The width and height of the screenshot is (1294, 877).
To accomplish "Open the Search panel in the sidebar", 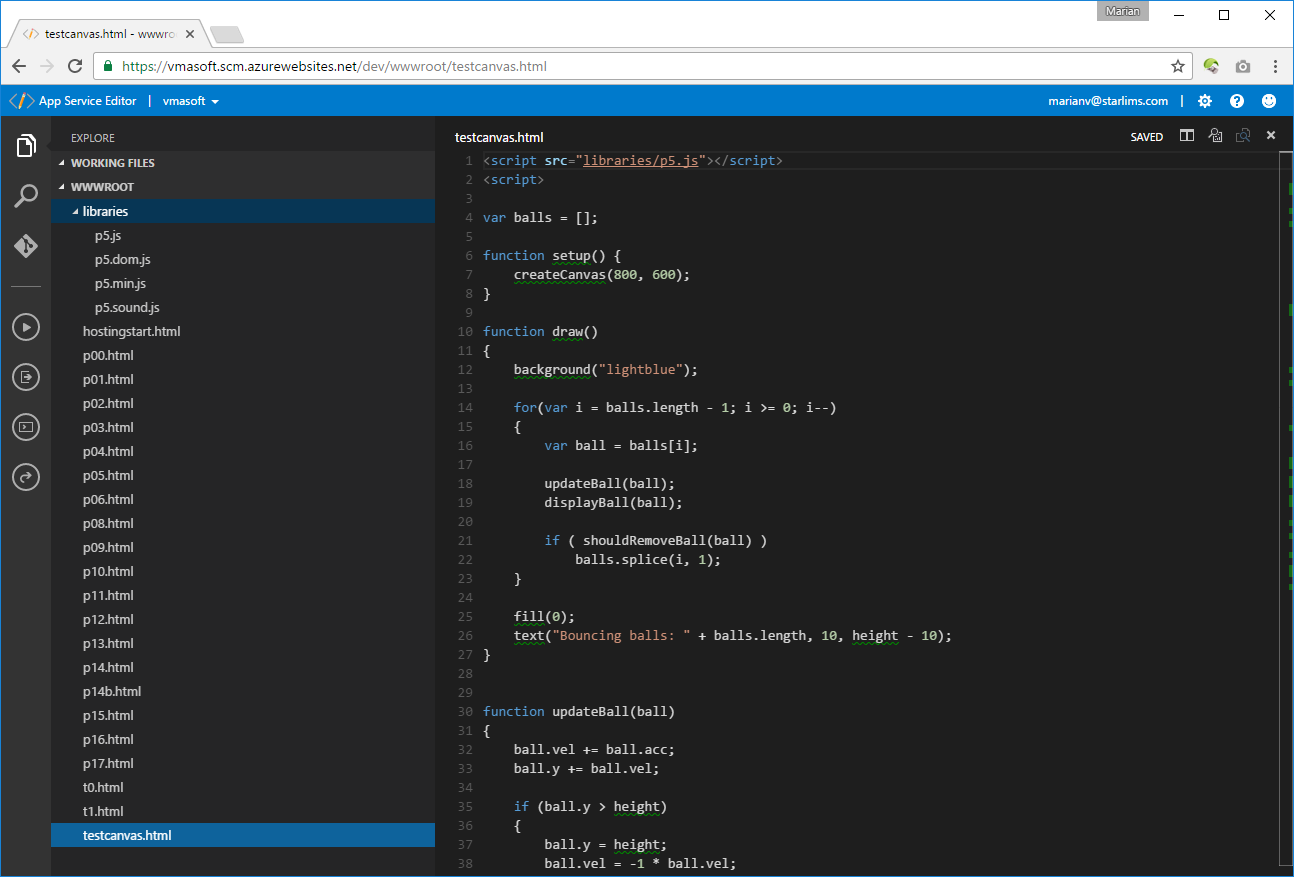I will 26,196.
